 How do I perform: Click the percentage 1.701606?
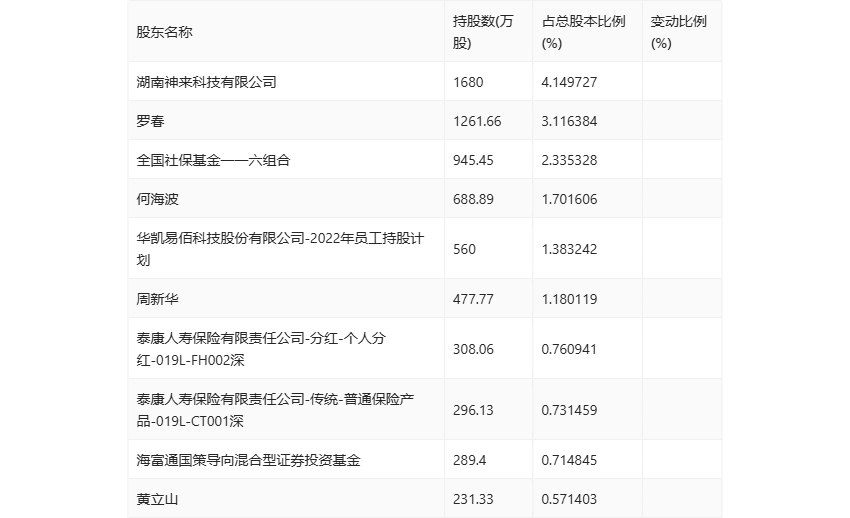tap(569, 199)
